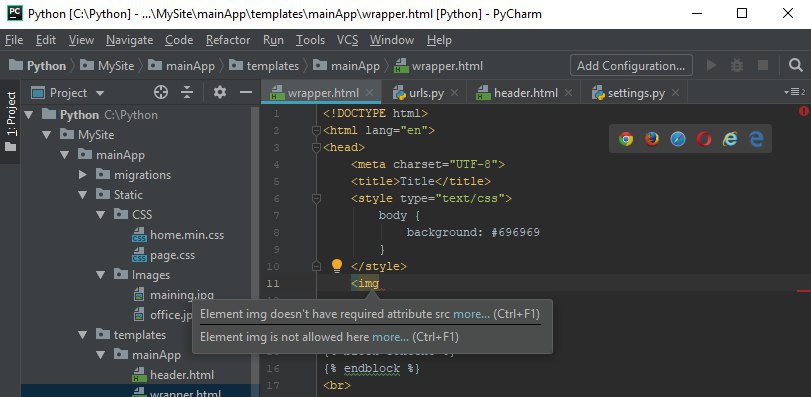Click the yellow intention lightbulb icon
Viewport: 811px width, 397px height.
337,266
